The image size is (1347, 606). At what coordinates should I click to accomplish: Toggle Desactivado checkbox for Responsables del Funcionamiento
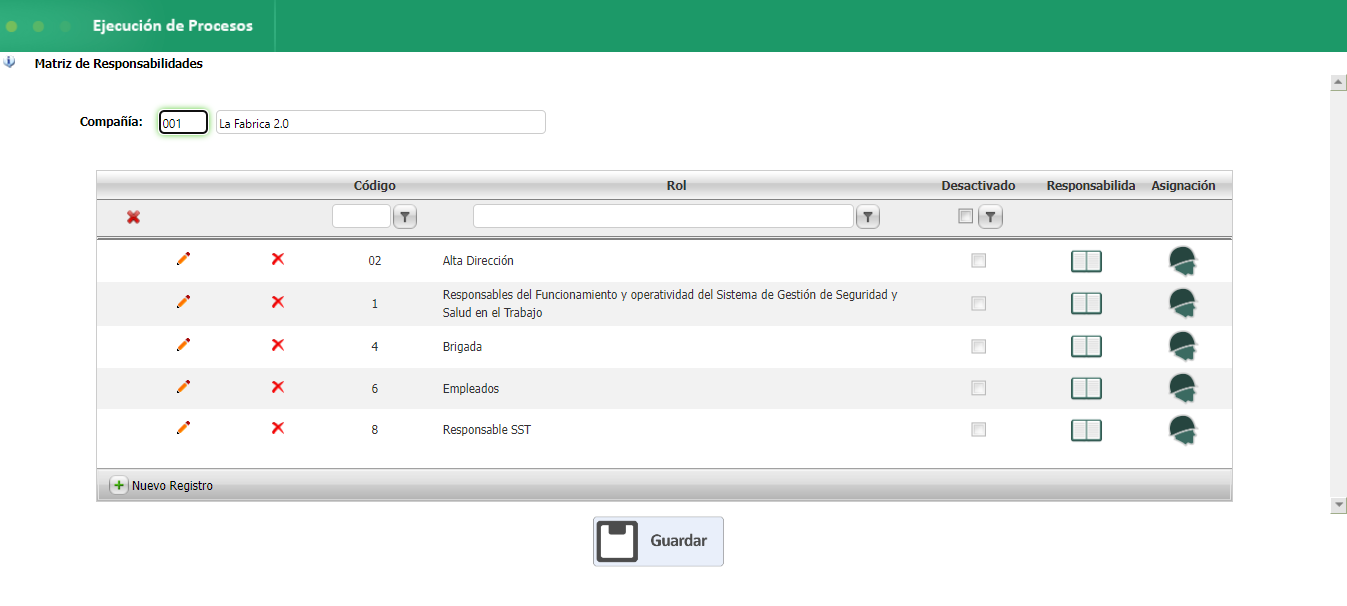978,303
